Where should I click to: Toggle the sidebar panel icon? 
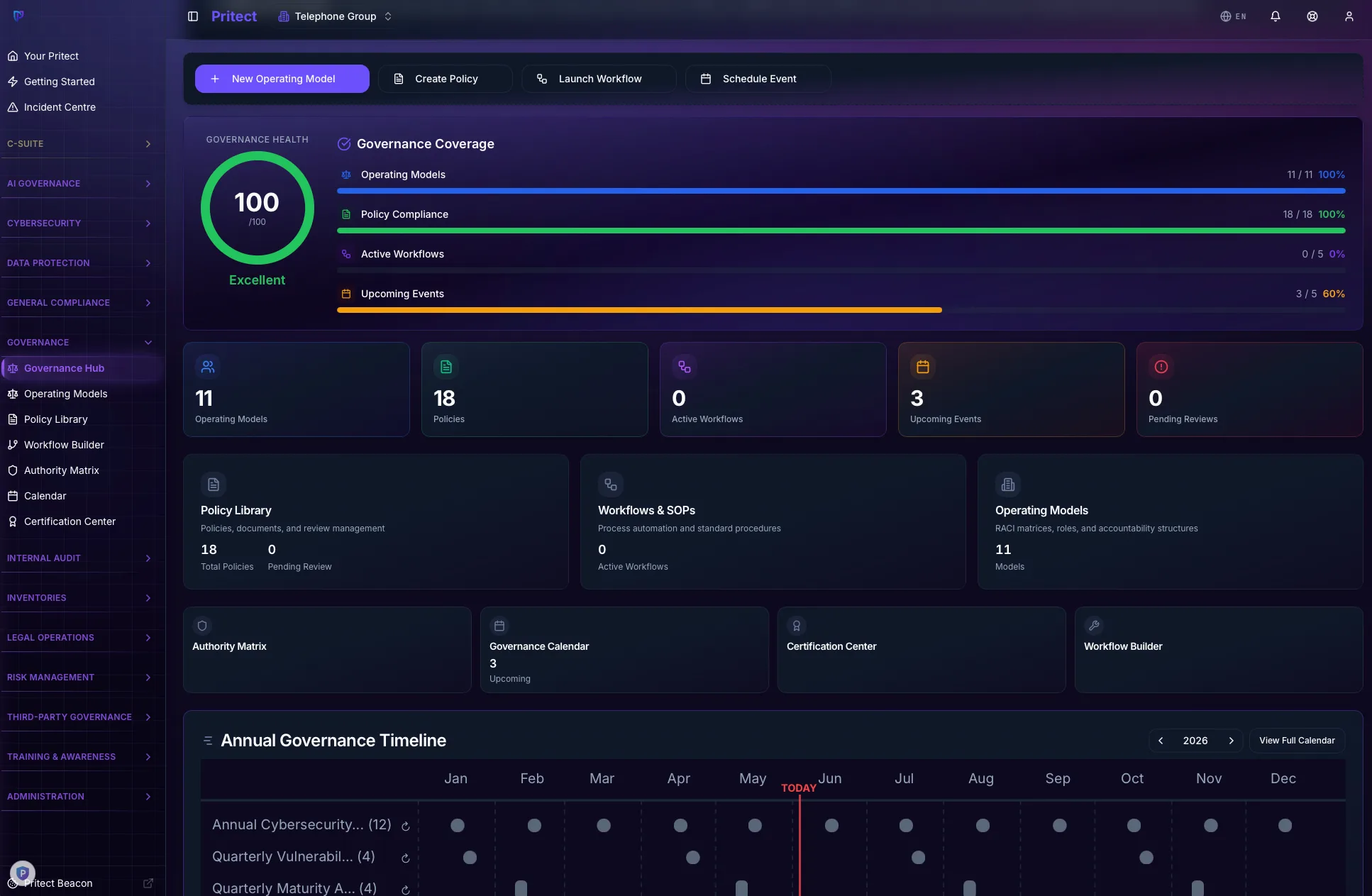193,16
